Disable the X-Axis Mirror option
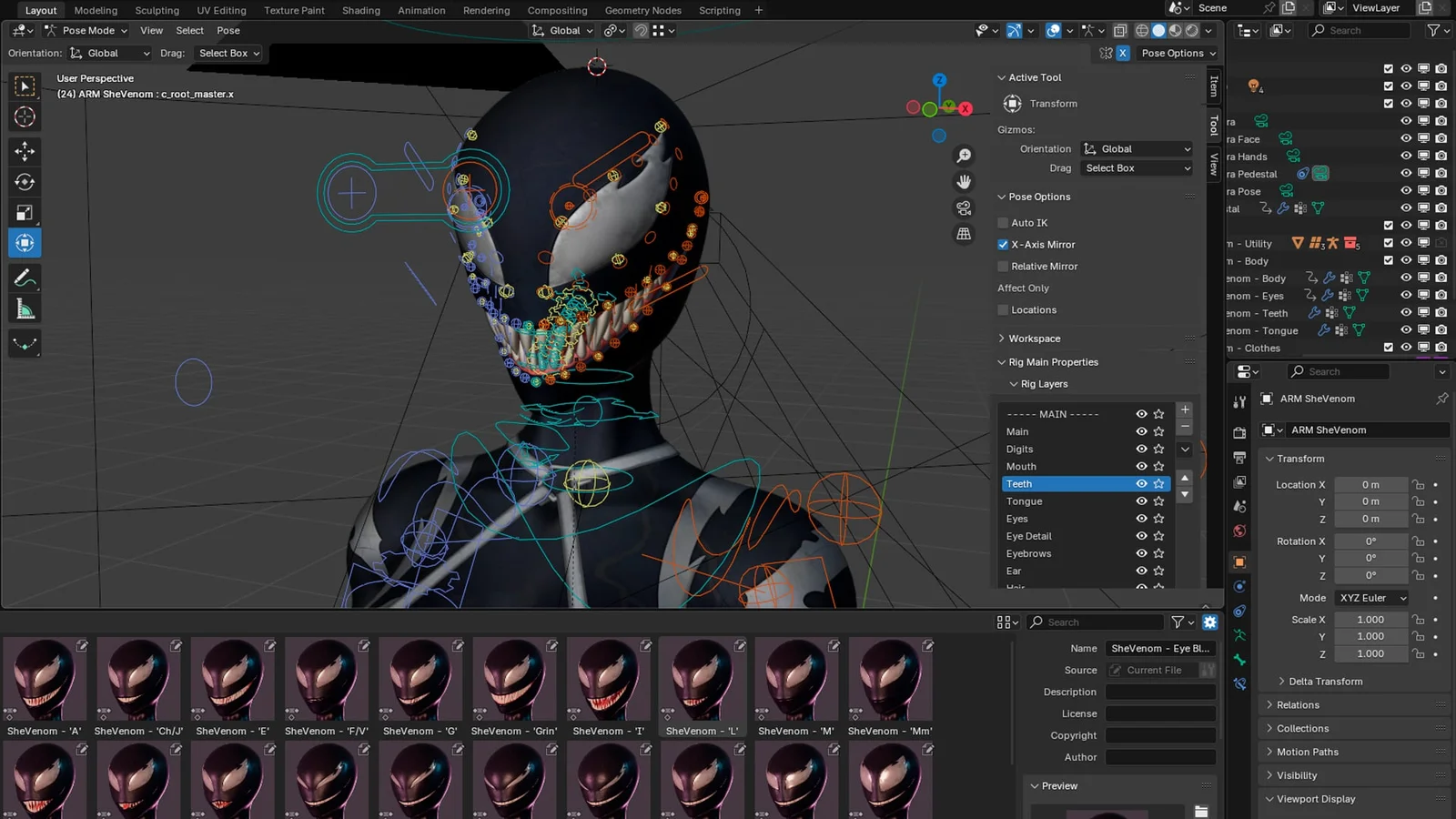Viewport: 1456px width, 819px height. point(1003,244)
